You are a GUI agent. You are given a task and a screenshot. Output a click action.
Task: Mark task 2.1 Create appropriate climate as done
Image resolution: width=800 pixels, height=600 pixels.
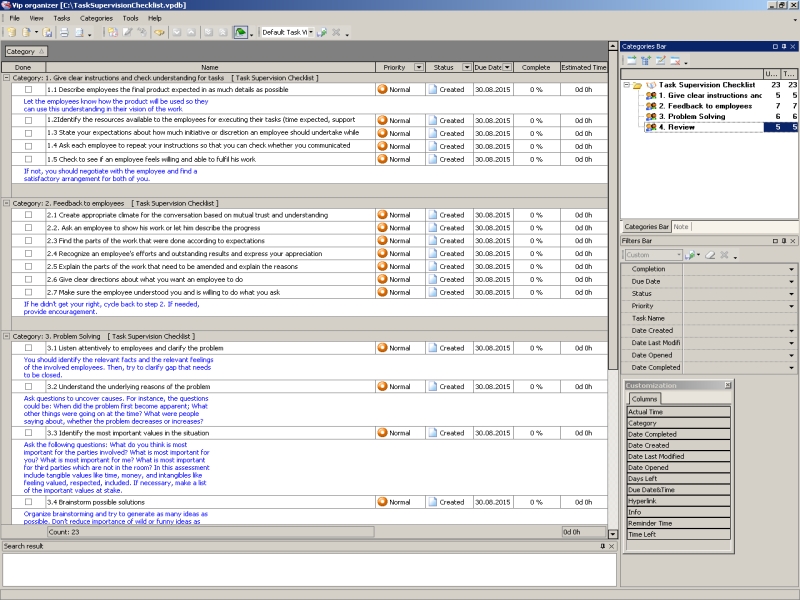tap(28, 215)
